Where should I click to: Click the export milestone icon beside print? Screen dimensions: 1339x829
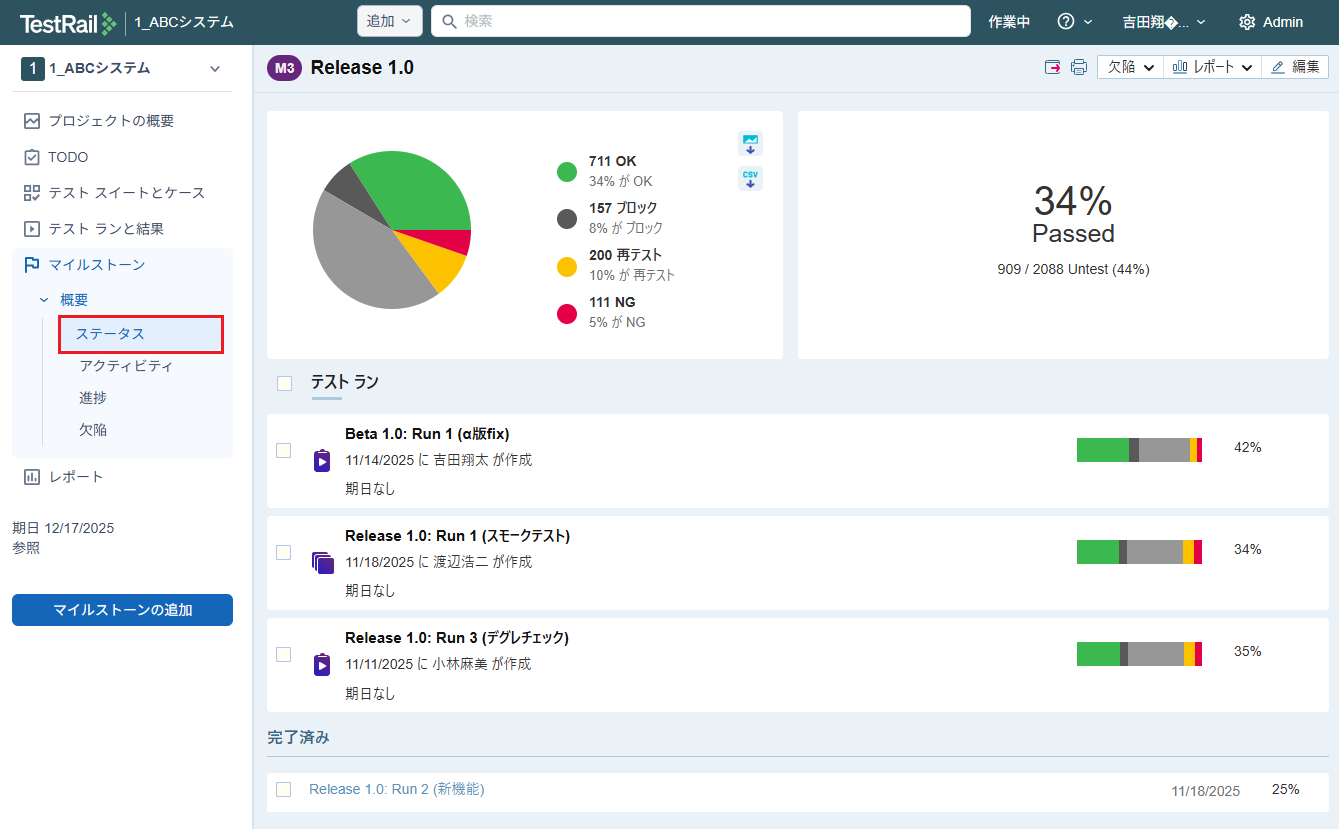1053,67
